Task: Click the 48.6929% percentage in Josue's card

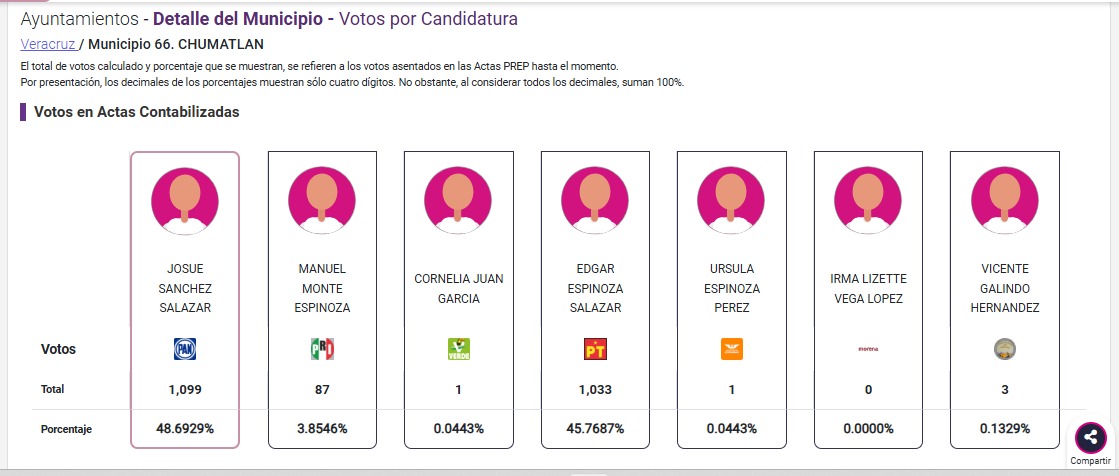Action: click(185, 428)
